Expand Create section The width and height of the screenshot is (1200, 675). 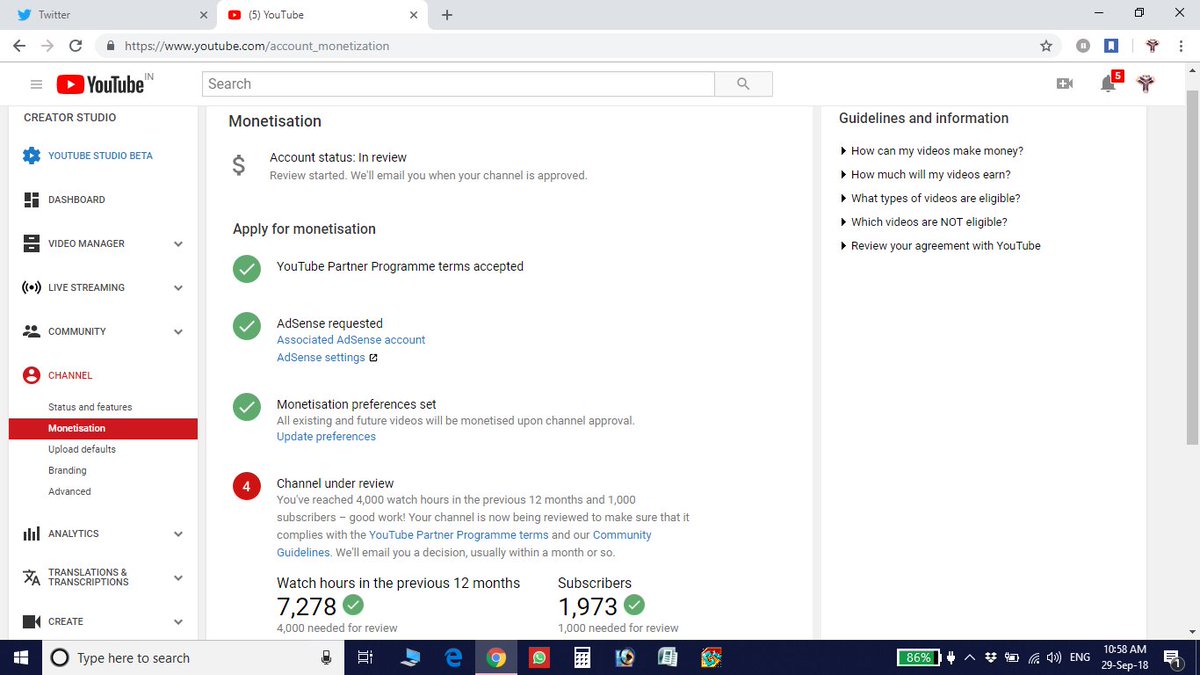[178, 622]
